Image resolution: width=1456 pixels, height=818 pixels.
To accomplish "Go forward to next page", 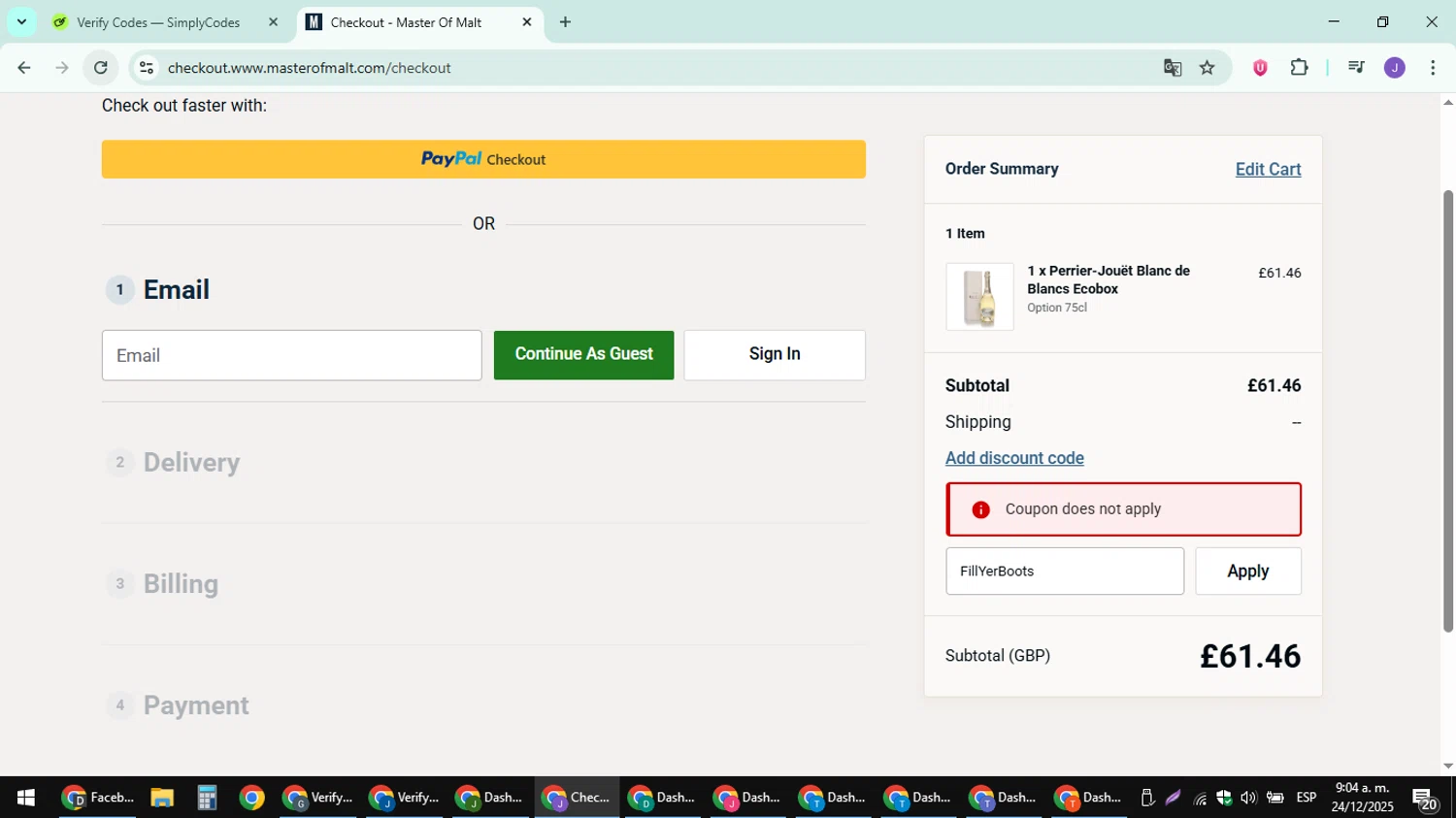I will (62, 68).
